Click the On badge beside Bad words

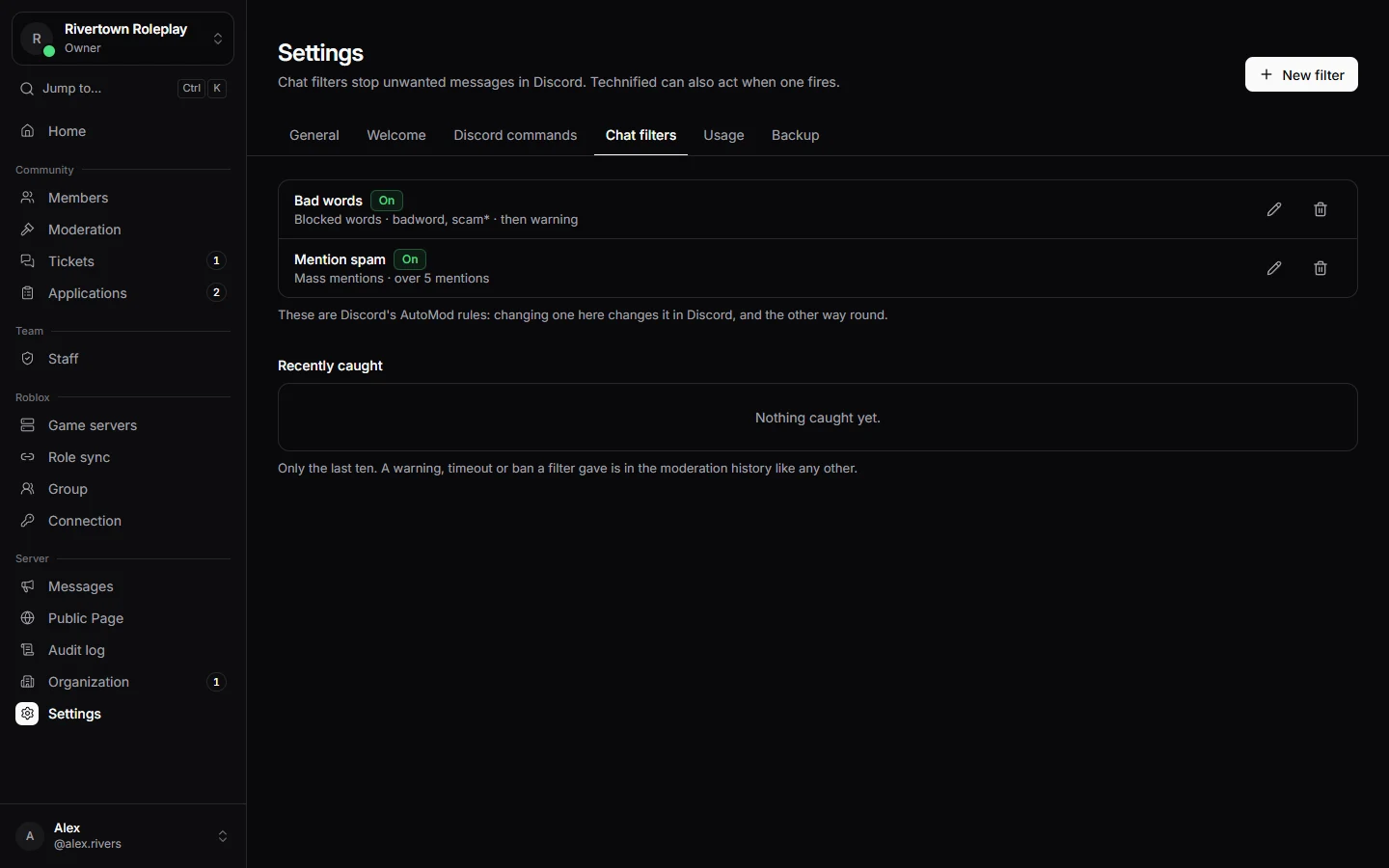387,201
